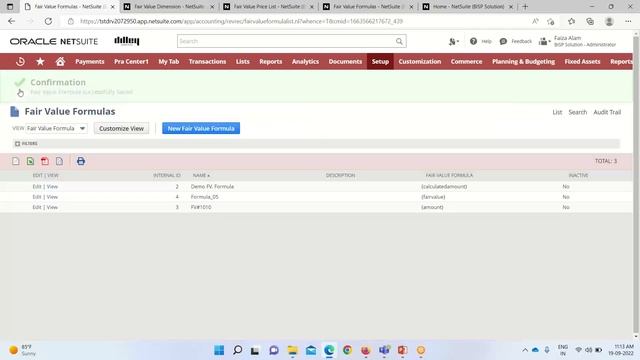Image resolution: width=640 pixels, height=360 pixels.
Task: Open browser Collections icon
Action: (590, 21)
